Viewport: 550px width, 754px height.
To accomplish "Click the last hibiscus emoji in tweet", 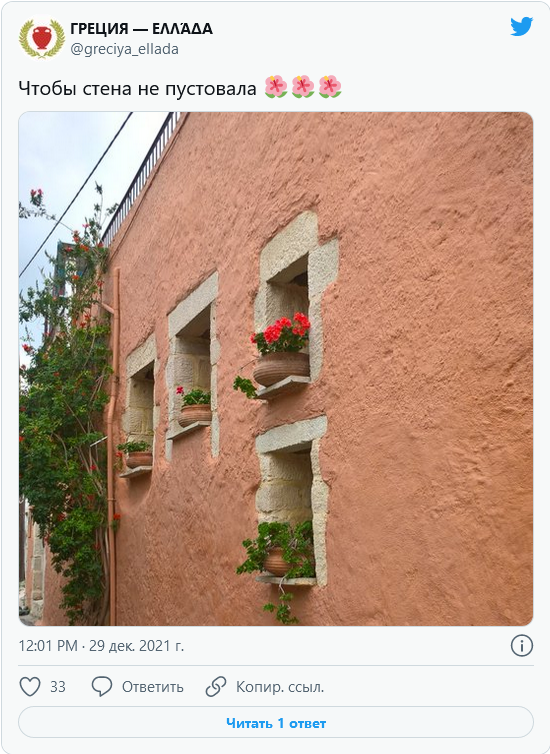I will pos(330,87).
